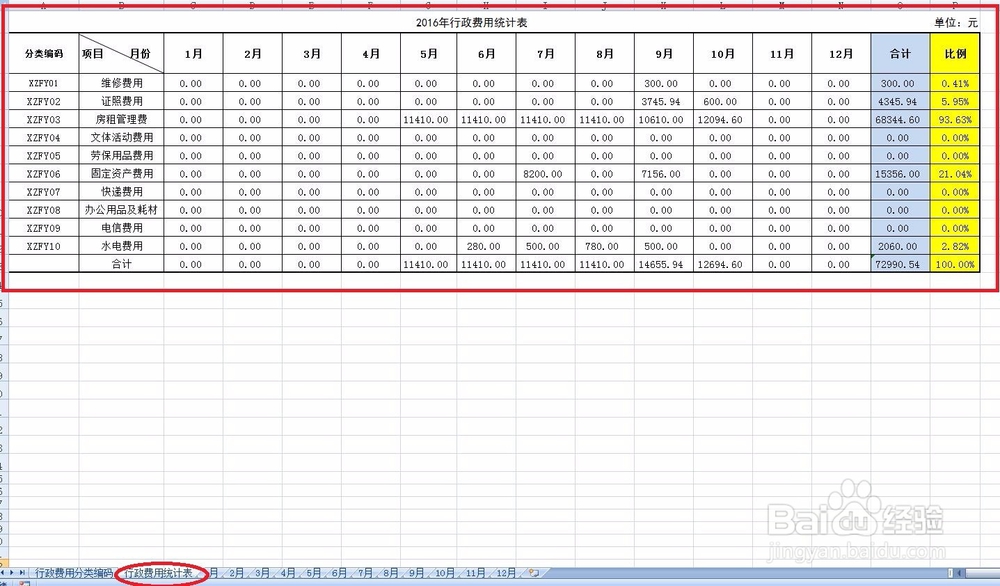This screenshot has width=1000, height=586.
Task: Click the last sheet navigation arrow
Action: pyautogui.click(x=22, y=573)
